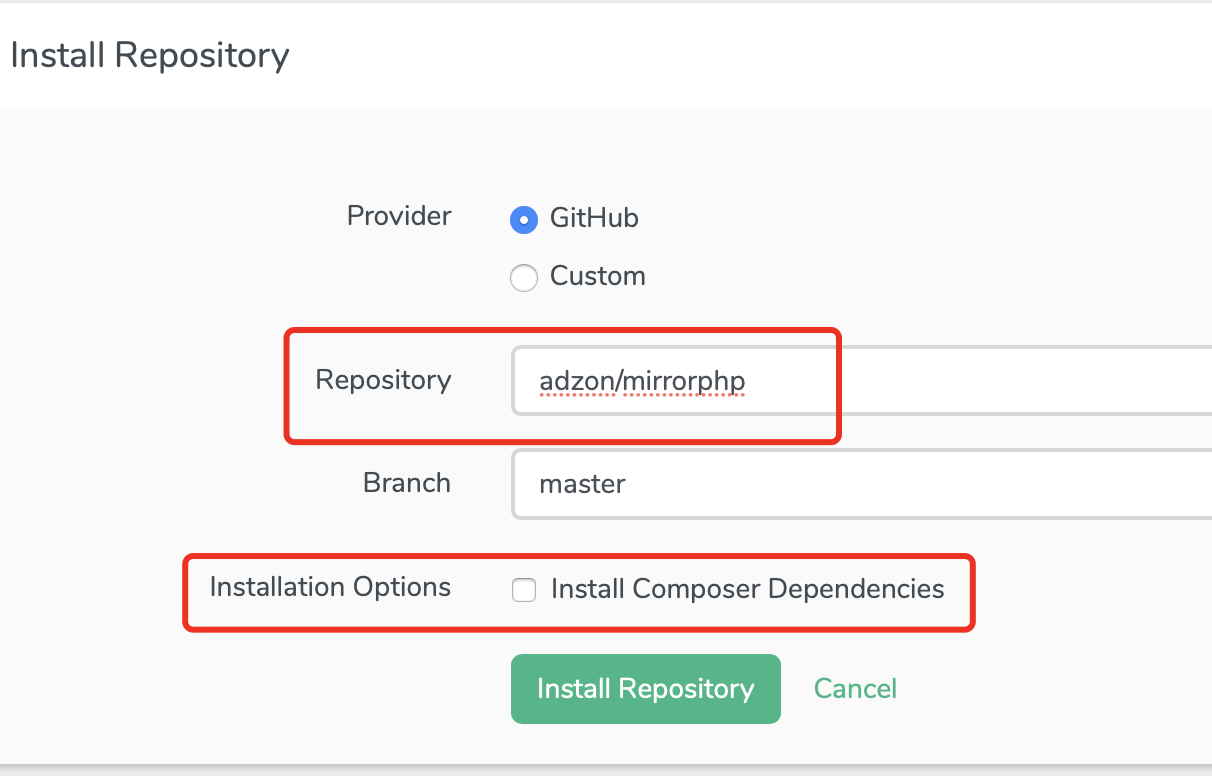Image resolution: width=1212 pixels, height=776 pixels.
Task: Click the "Custom" option label text
Action: pyautogui.click(x=597, y=276)
